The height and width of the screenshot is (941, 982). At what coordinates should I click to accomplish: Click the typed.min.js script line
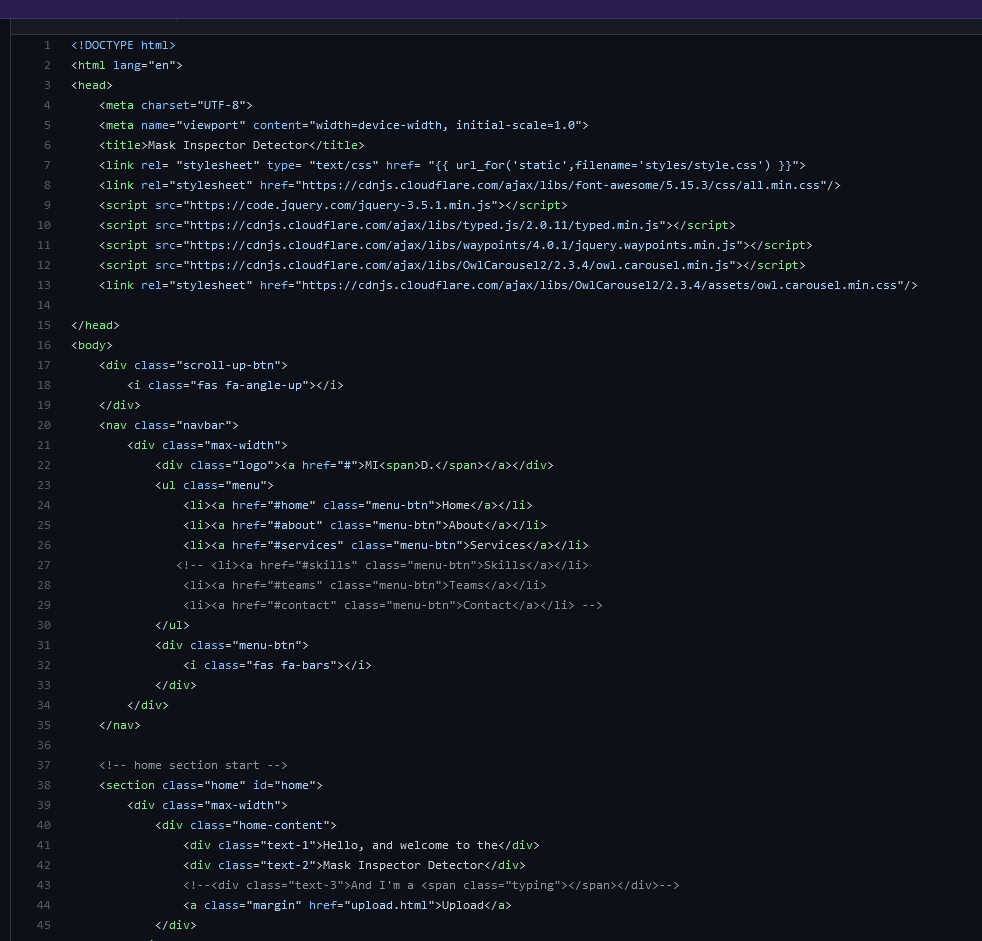click(417, 225)
